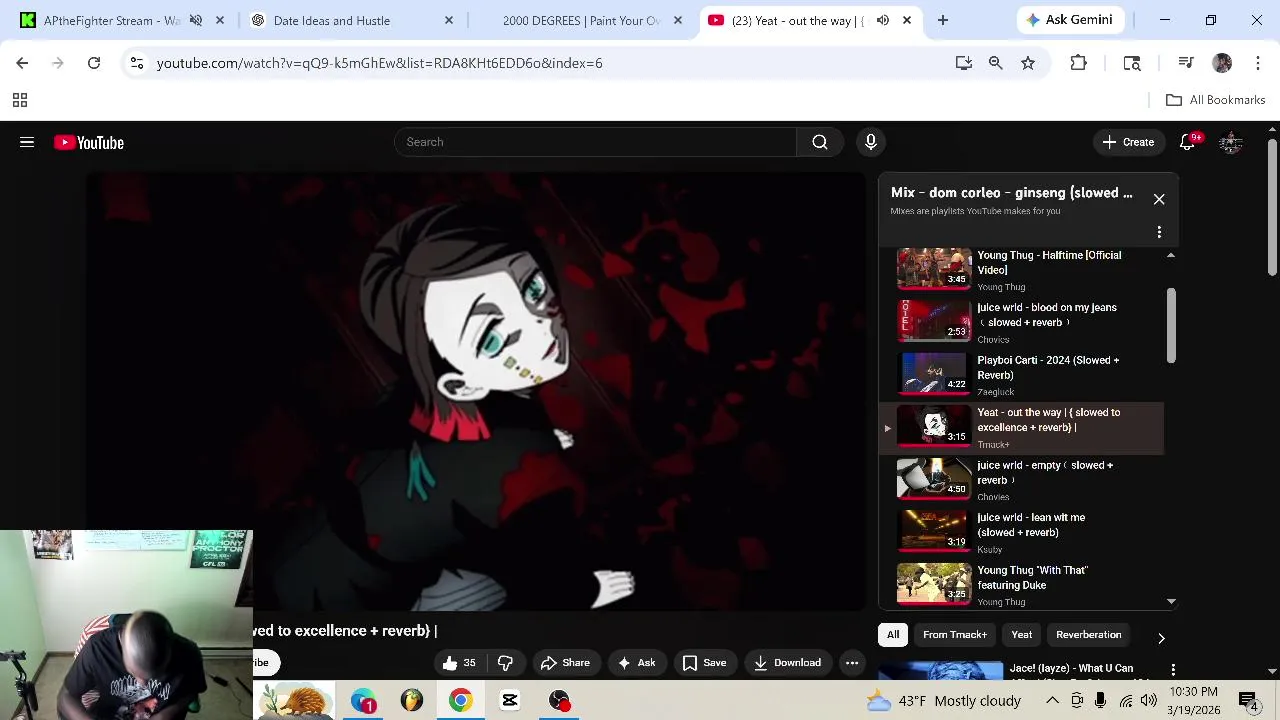This screenshot has width=1280, height=720.
Task: Click the page vertical scrollbar
Action: pos(1272,206)
